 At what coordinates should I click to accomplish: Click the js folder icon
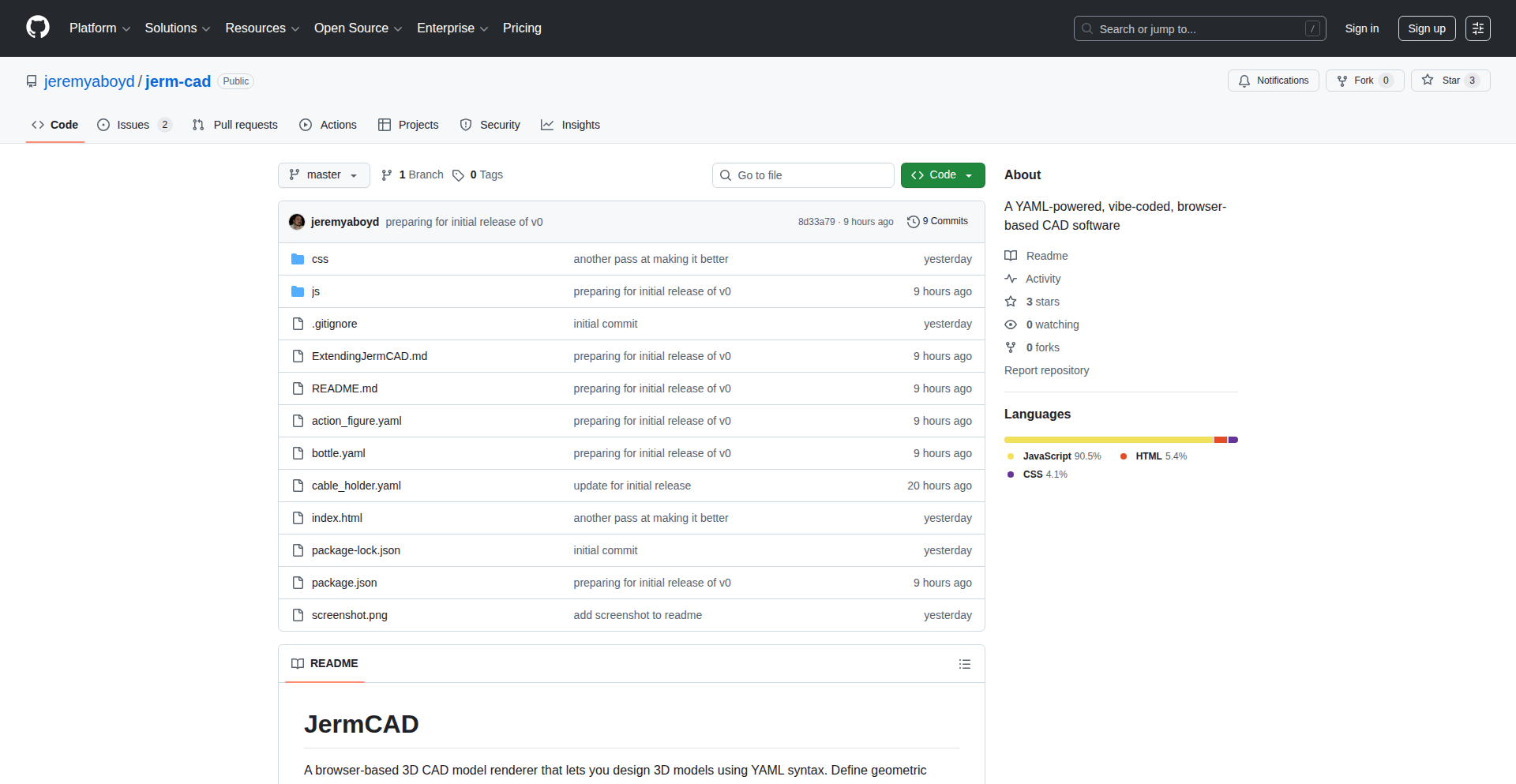(298, 291)
